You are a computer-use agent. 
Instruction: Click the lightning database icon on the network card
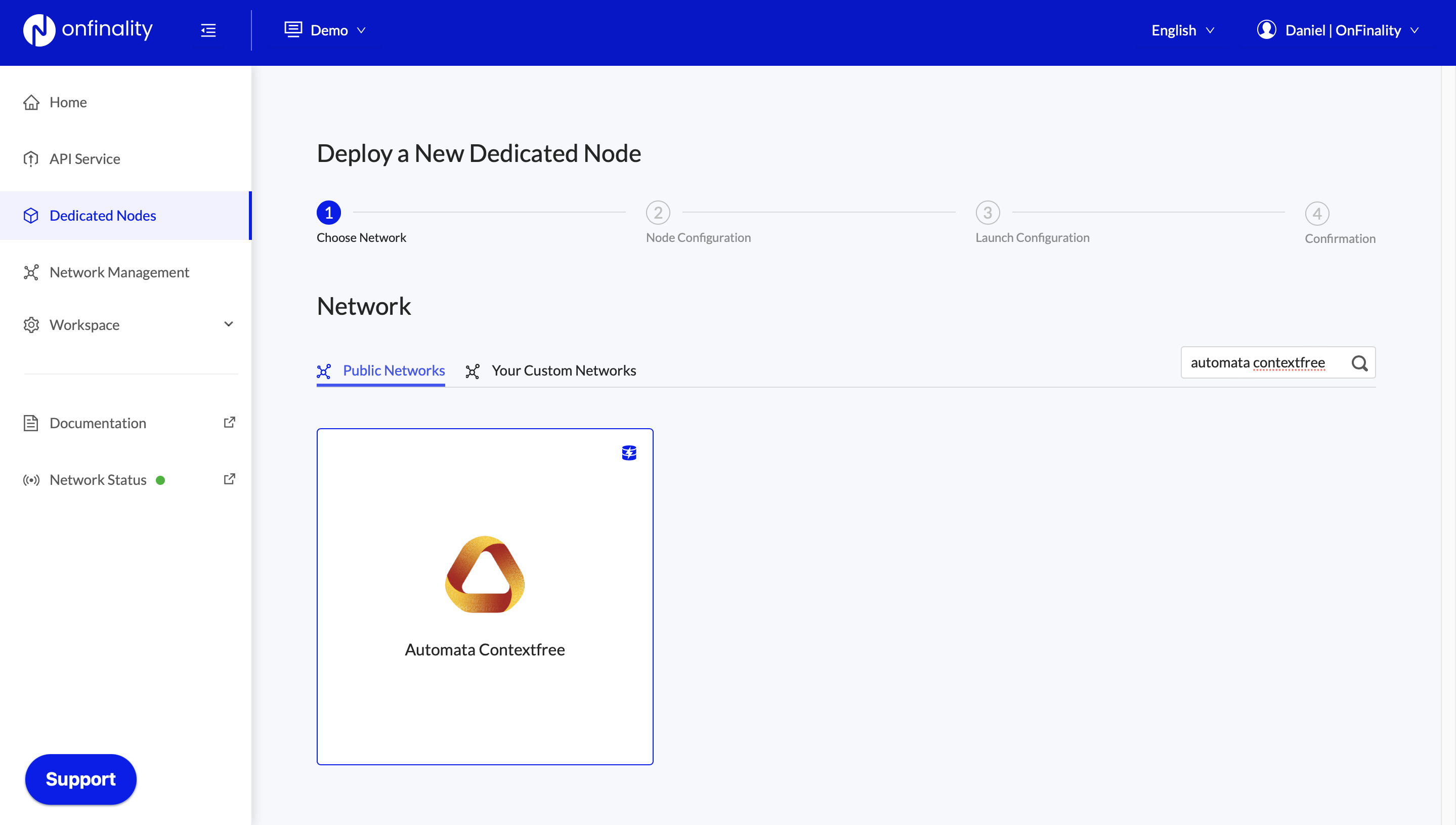tap(629, 452)
